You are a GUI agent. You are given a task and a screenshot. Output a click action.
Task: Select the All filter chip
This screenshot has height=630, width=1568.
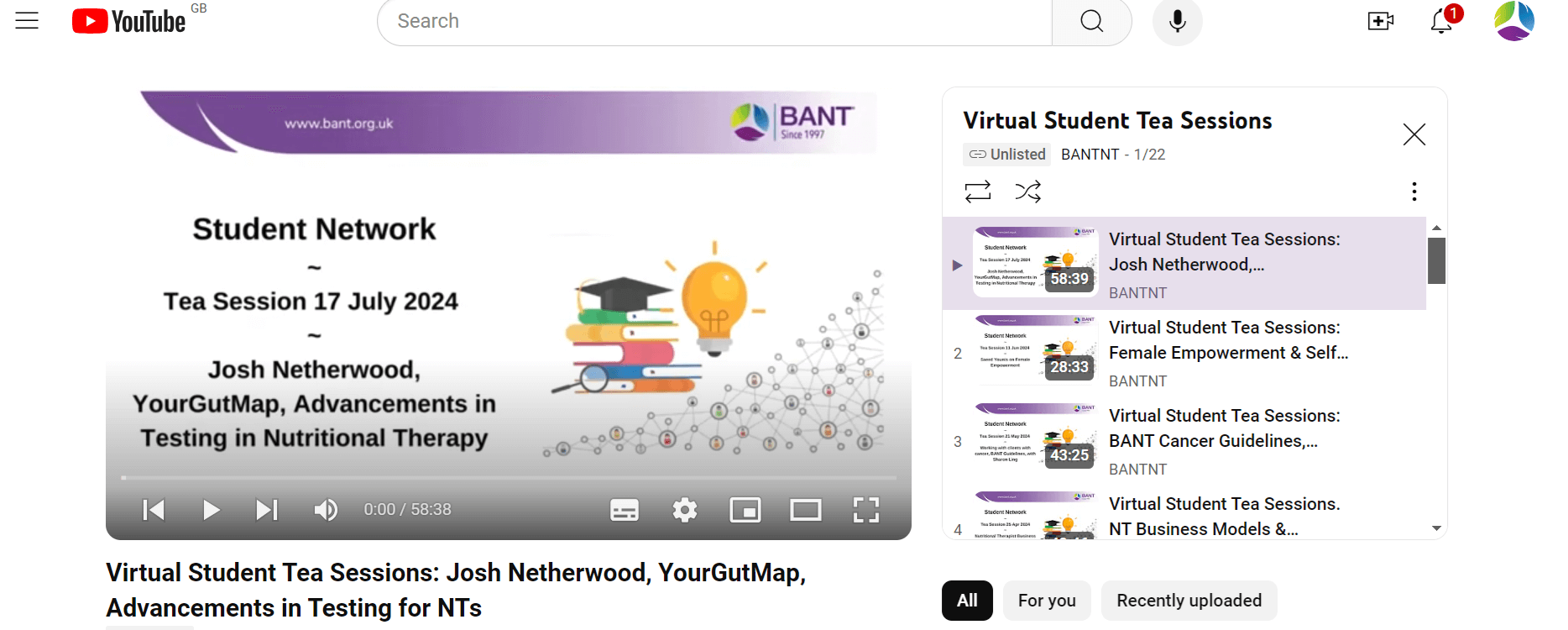(967, 601)
